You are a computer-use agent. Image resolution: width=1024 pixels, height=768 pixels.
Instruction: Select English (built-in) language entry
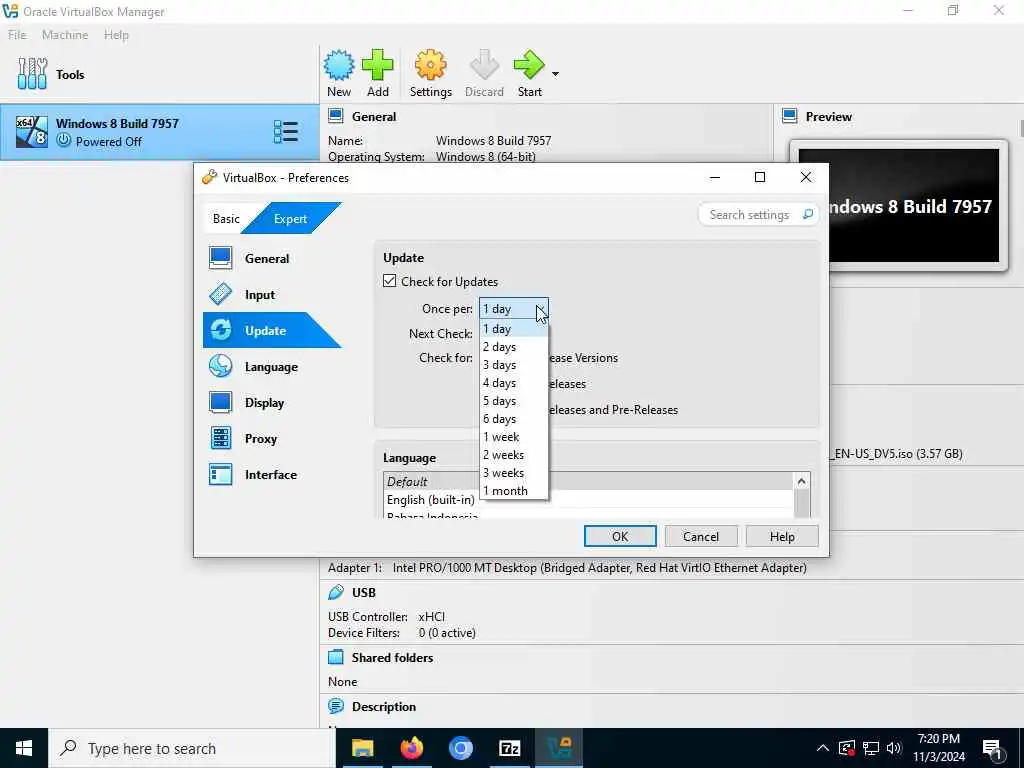(x=430, y=500)
